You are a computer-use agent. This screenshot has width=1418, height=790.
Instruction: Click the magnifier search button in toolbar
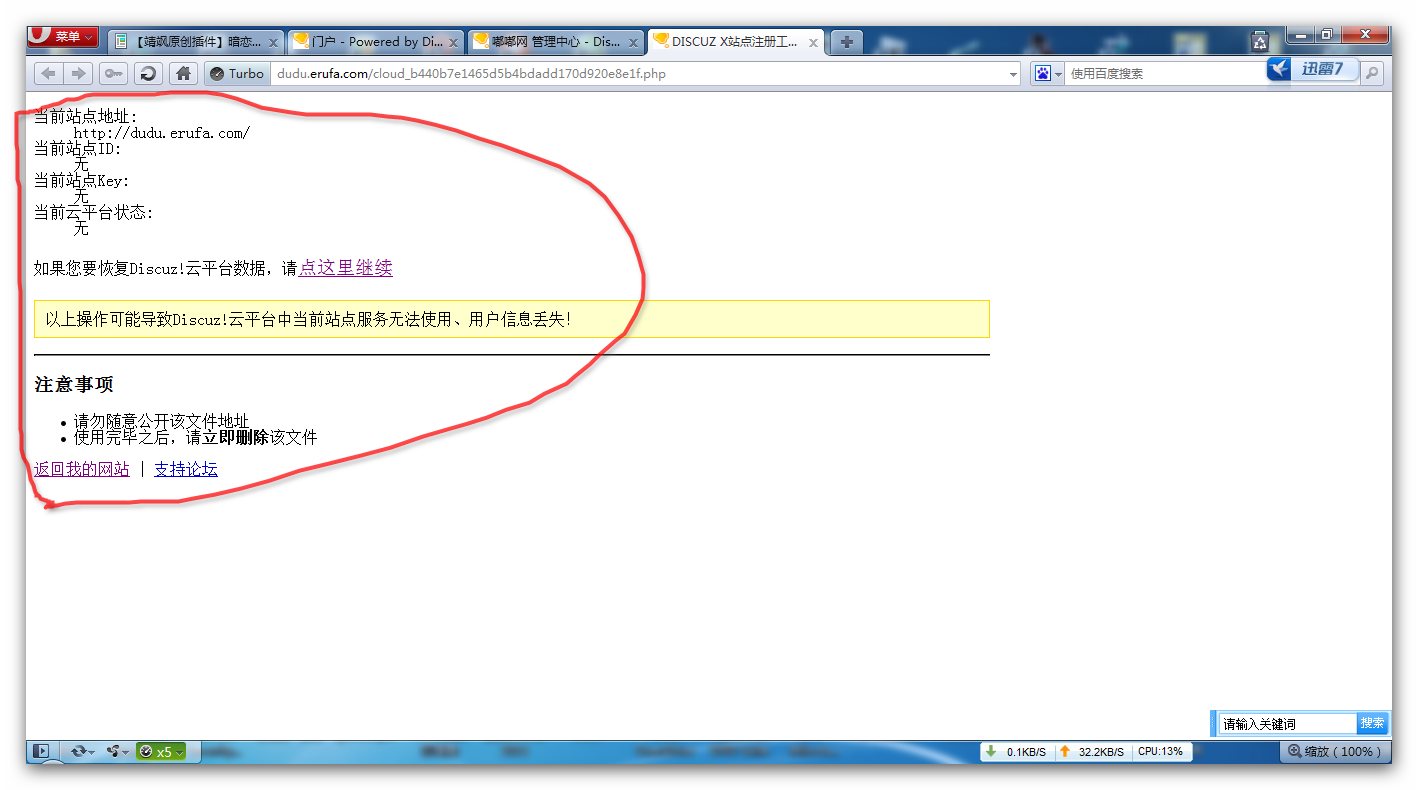[1372, 73]
